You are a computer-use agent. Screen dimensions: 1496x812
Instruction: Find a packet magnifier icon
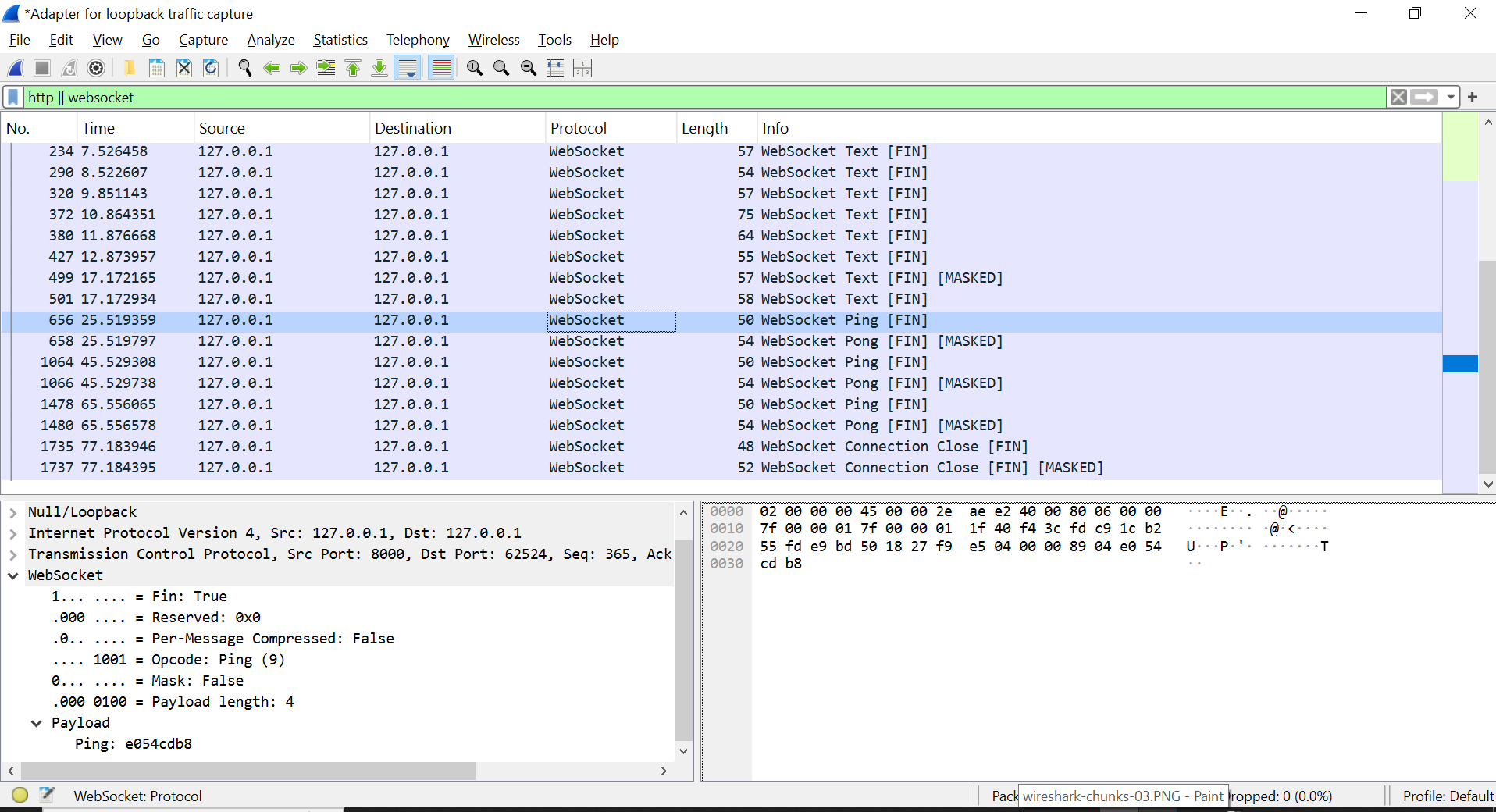[x=244, y=68]
